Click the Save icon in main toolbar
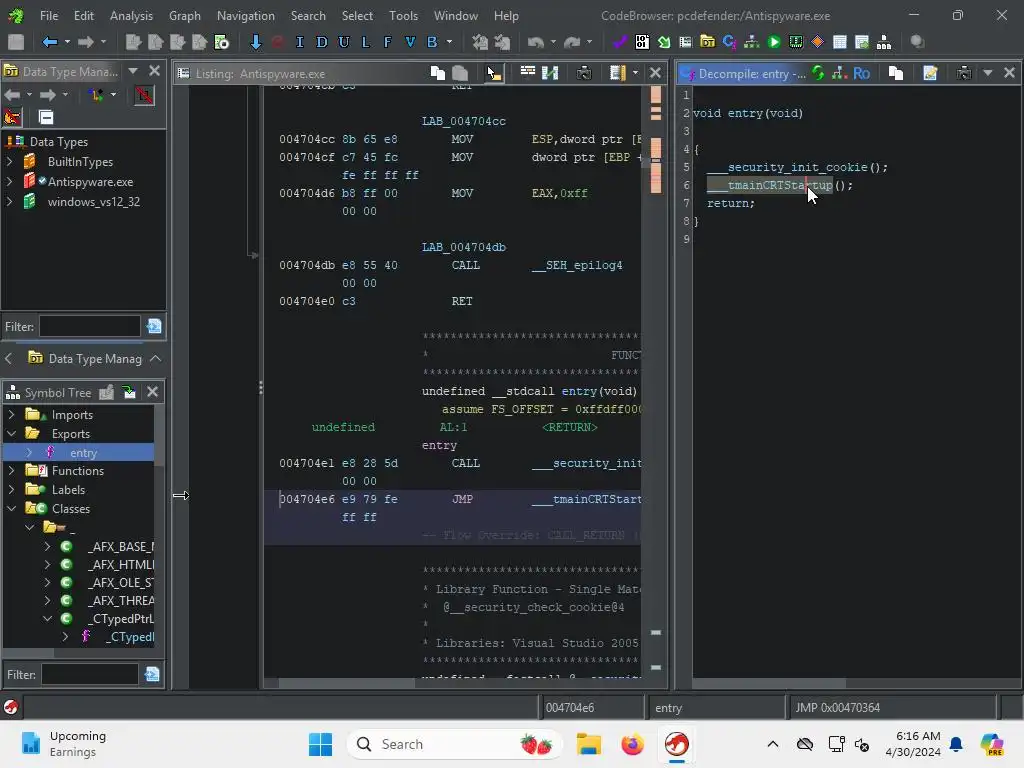 coord(16,42)
